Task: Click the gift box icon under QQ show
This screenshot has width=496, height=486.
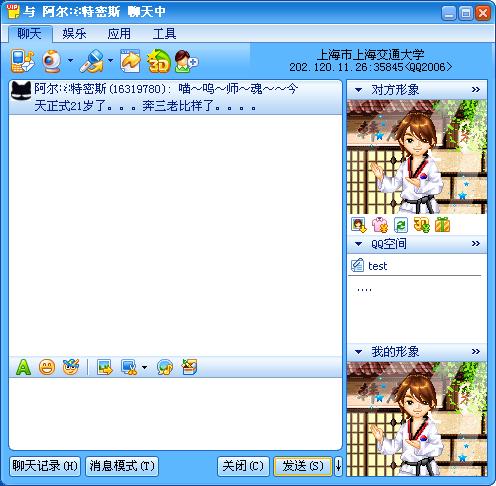Action: click(x=443, y=225)
